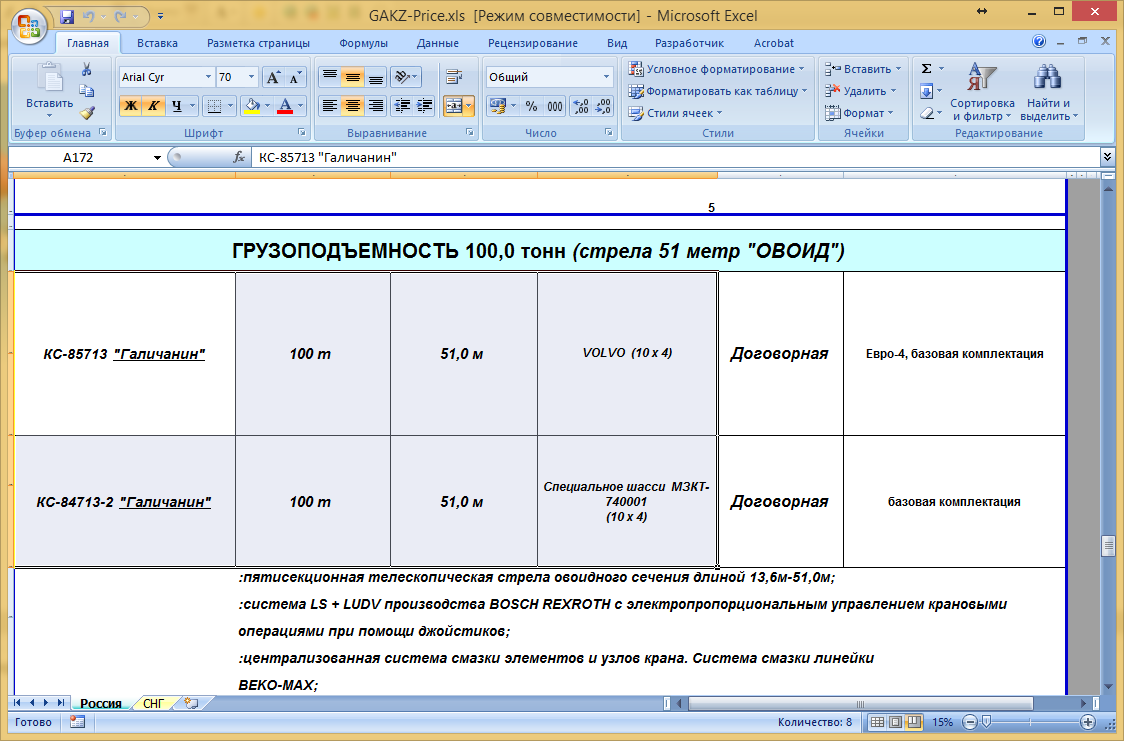
Task: Increase font size with the large A
Action: [272, 77]
